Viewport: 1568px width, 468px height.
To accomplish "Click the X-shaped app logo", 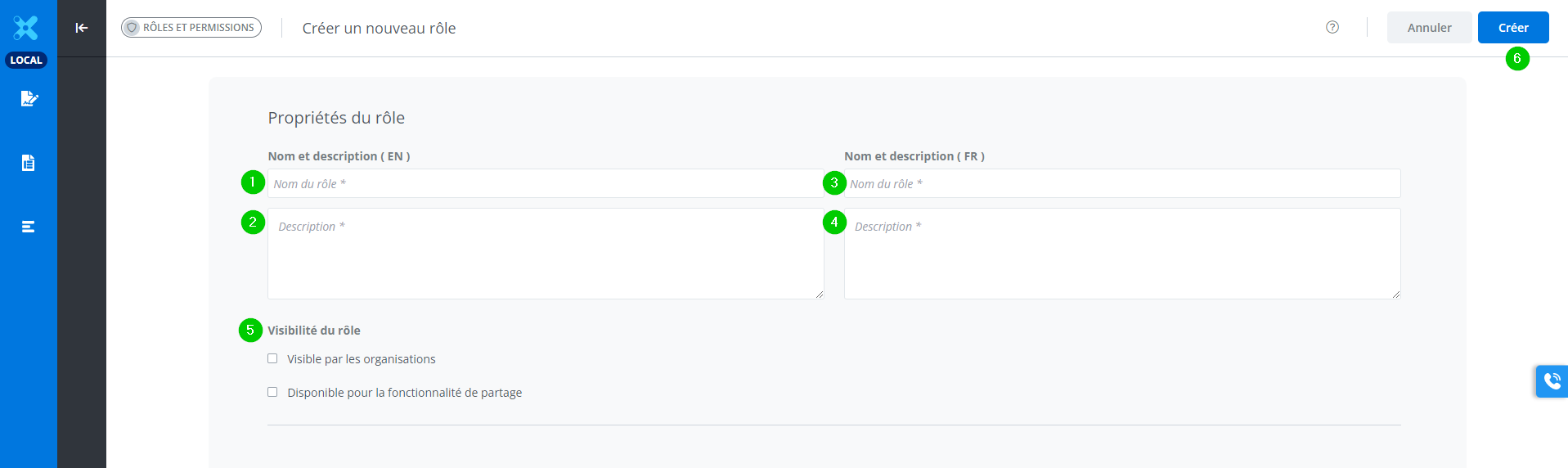I will [26, 28].
